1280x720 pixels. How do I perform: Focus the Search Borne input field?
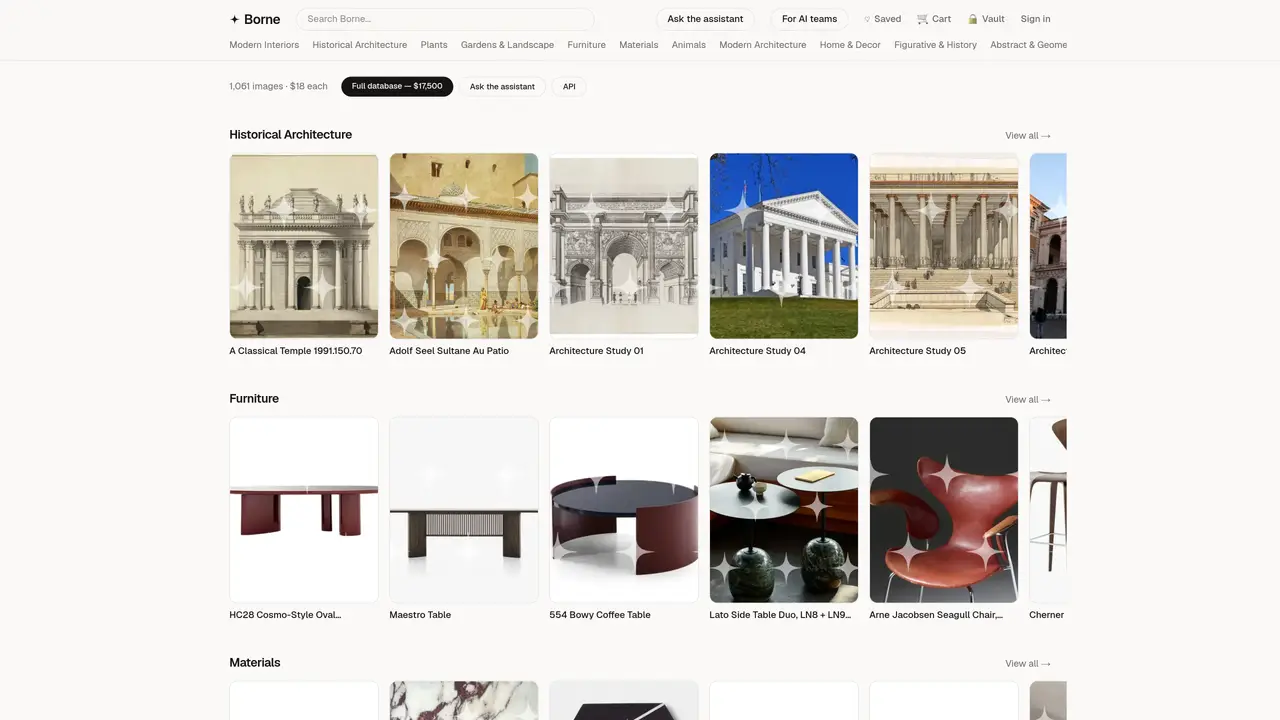[445, 19]
